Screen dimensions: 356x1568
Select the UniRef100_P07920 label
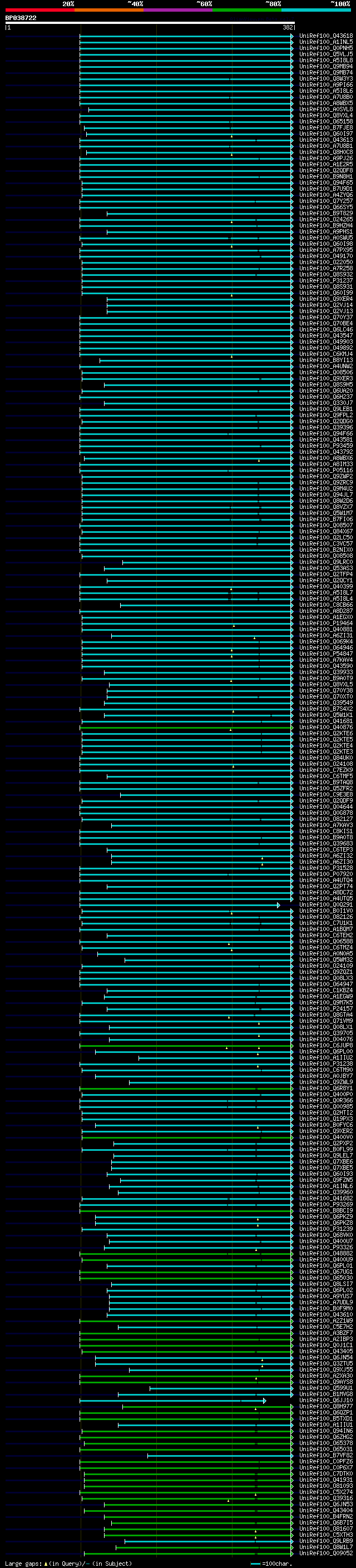[326, 874]
